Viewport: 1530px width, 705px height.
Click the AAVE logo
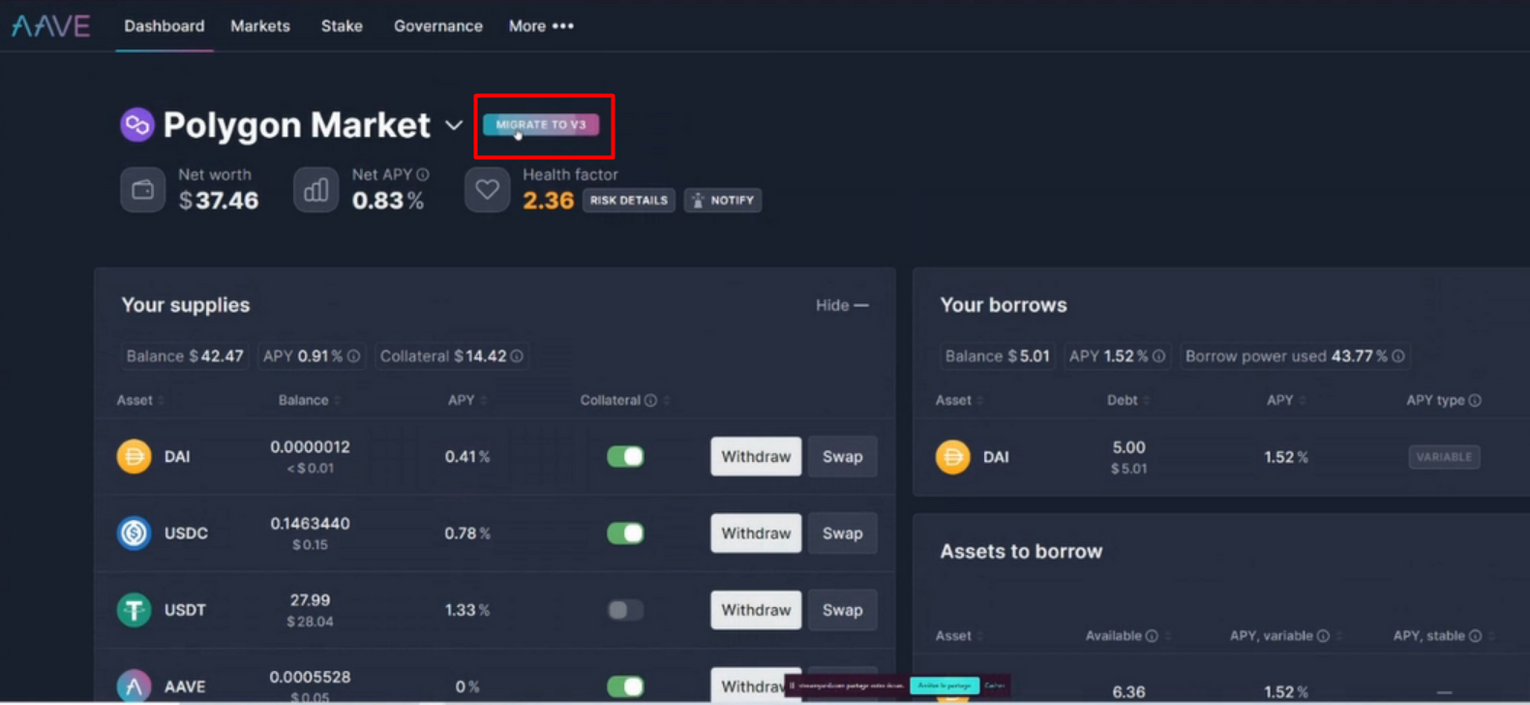[x=51, y=26]
